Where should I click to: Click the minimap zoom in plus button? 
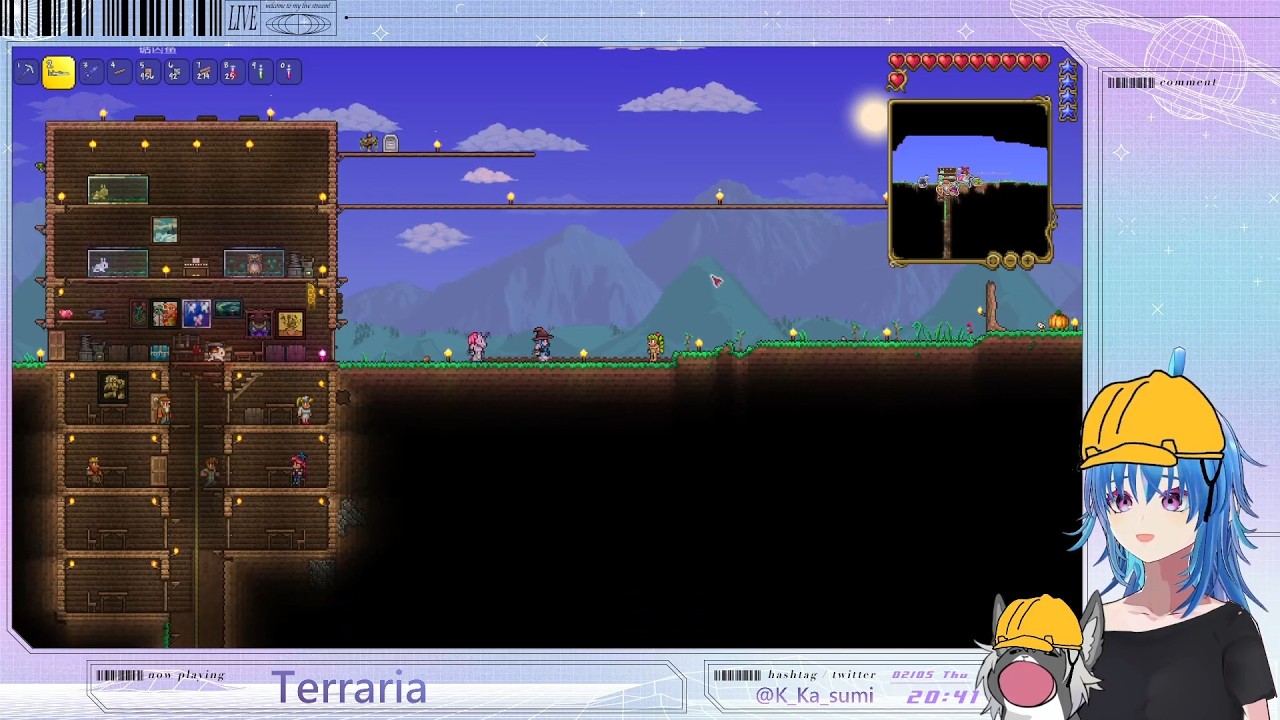tap(1027, 261)
